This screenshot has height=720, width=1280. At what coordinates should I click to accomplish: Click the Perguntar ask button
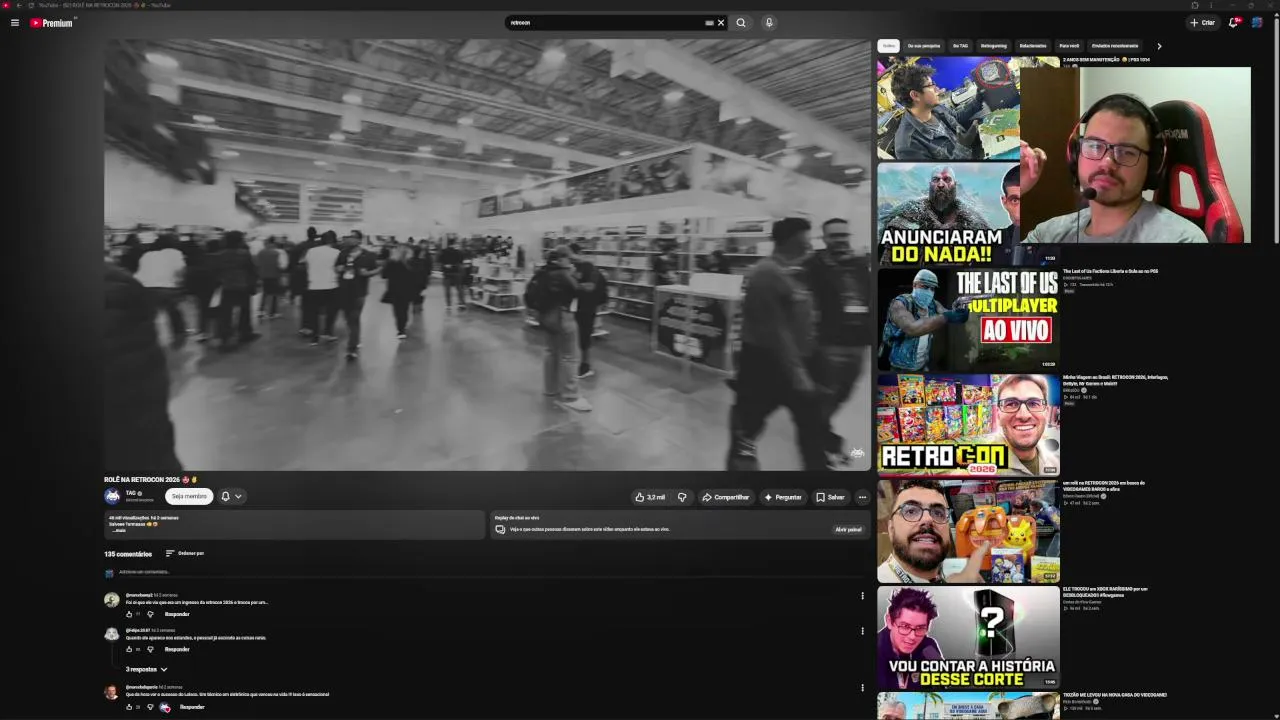click(x=783, y=497)
